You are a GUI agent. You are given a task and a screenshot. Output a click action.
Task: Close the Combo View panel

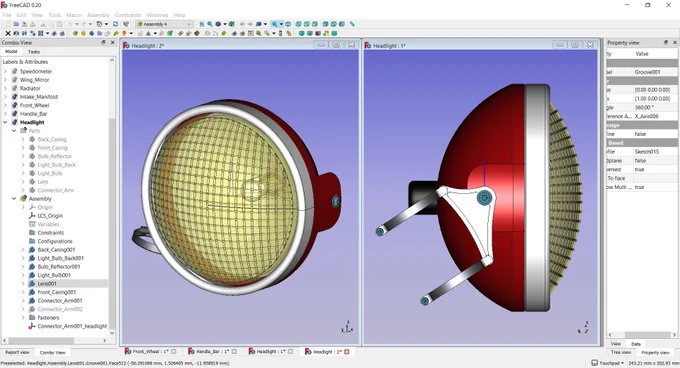coord(112,42)
